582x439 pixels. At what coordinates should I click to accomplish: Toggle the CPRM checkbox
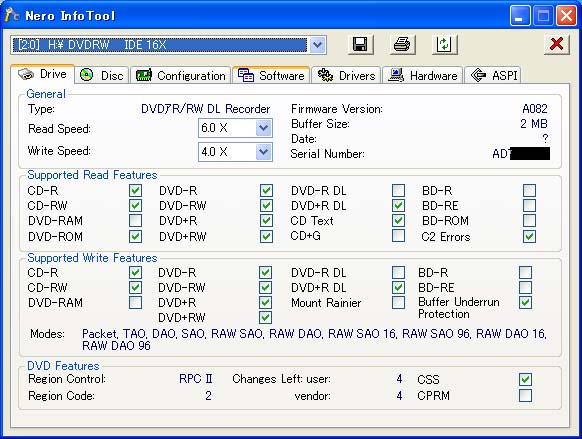pos(525,396)
